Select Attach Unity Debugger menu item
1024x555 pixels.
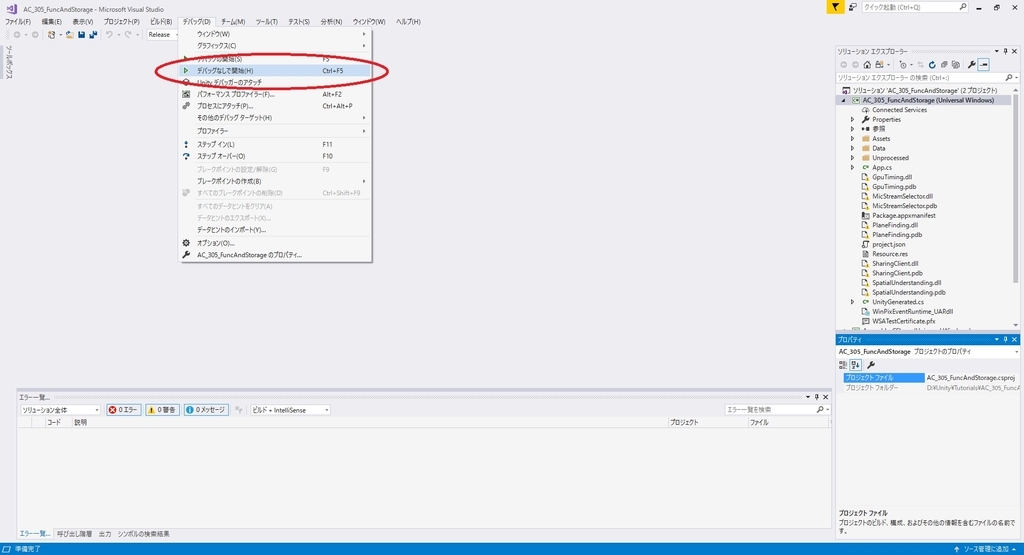pyautogui.click(x=275, y=82)
